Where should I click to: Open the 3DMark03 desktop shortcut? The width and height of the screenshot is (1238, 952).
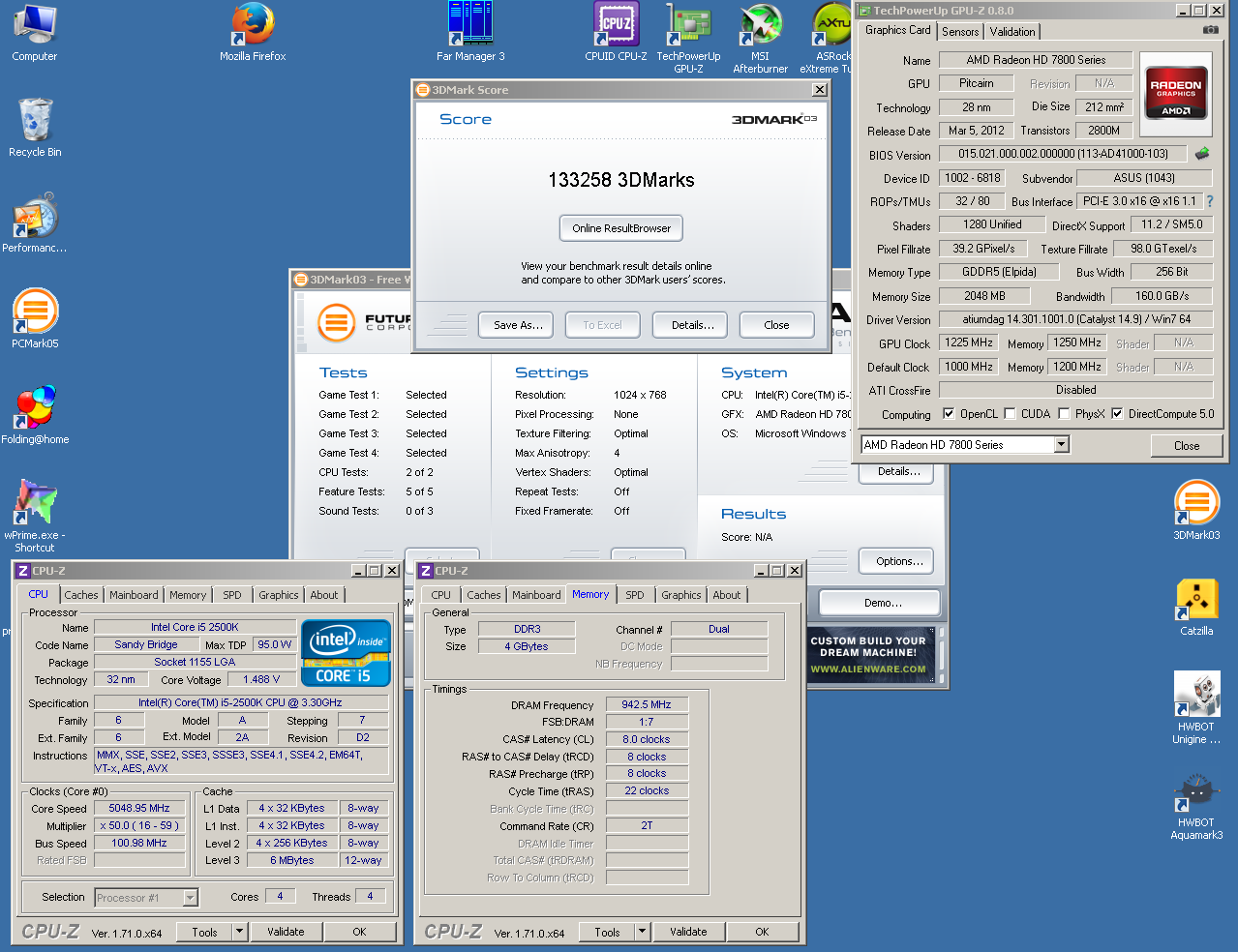1196,511
